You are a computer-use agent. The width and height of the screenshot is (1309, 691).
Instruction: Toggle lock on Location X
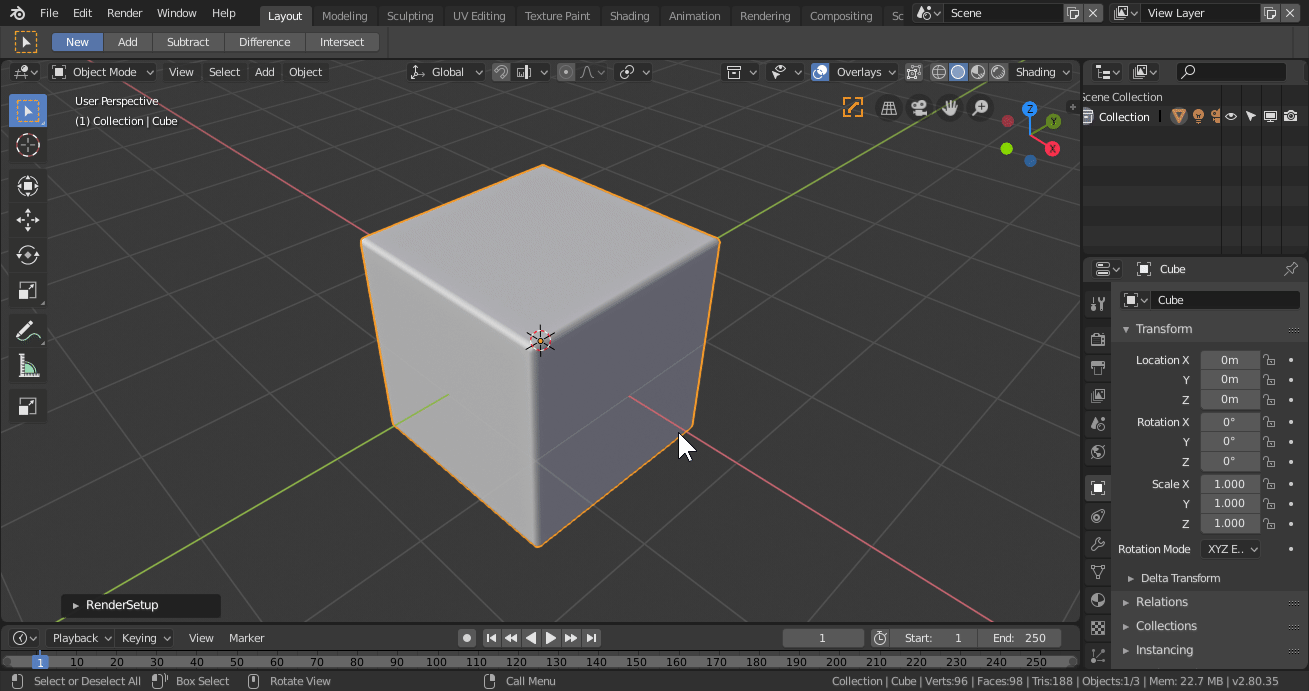point(1268,360)
